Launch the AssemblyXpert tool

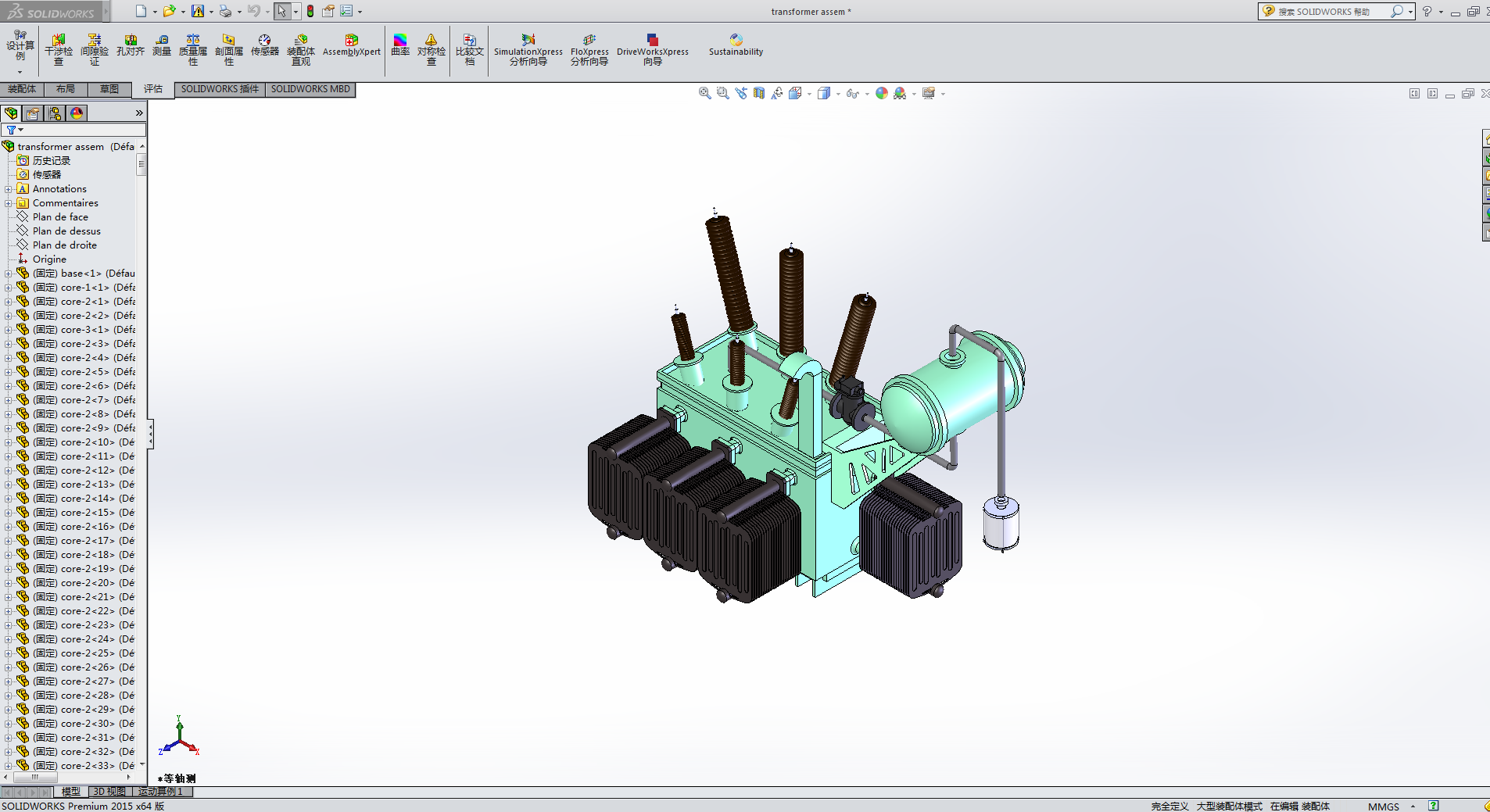[x=351, y=45]
